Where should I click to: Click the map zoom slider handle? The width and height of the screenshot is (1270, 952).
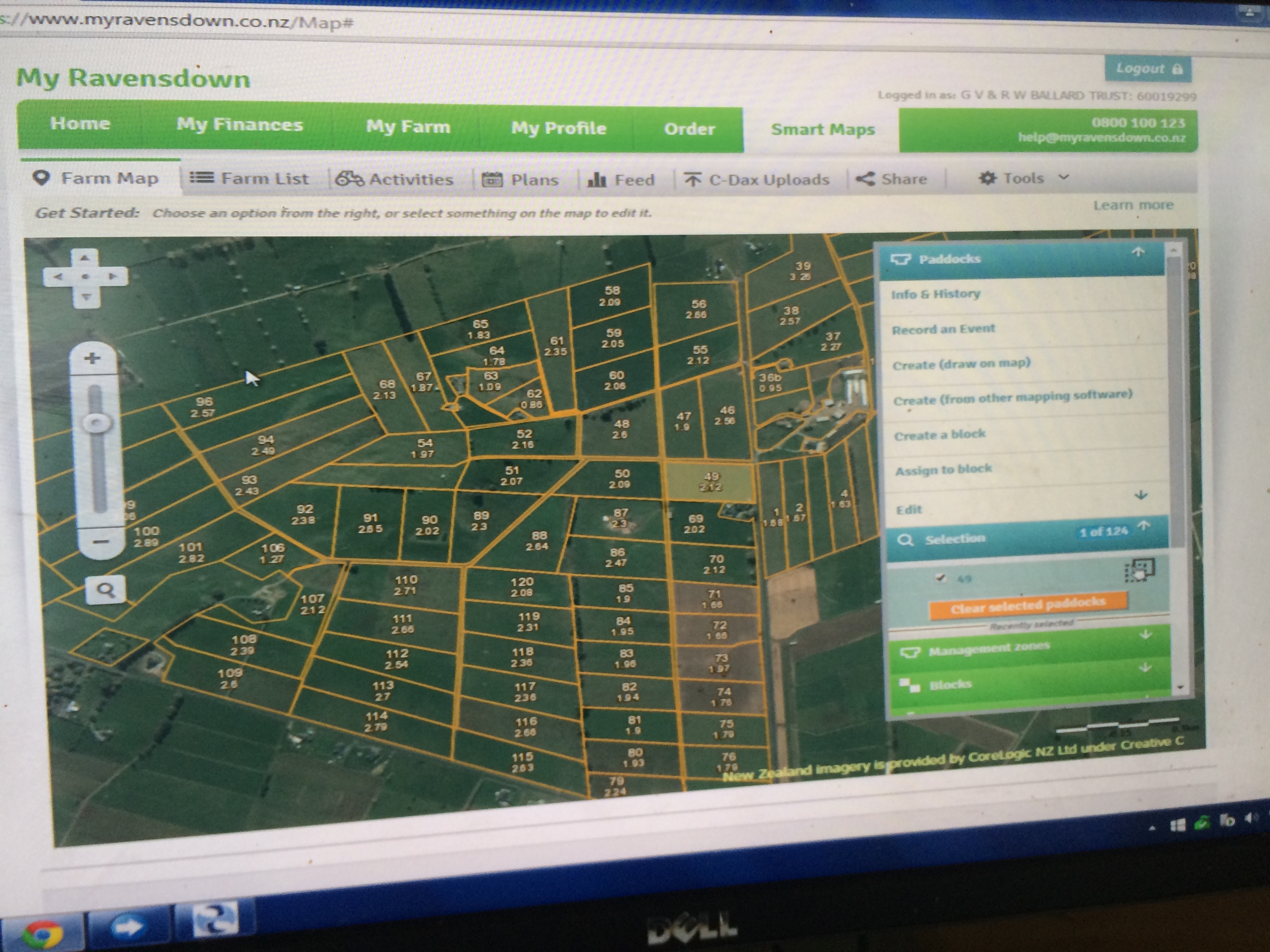tap(96, 424)
